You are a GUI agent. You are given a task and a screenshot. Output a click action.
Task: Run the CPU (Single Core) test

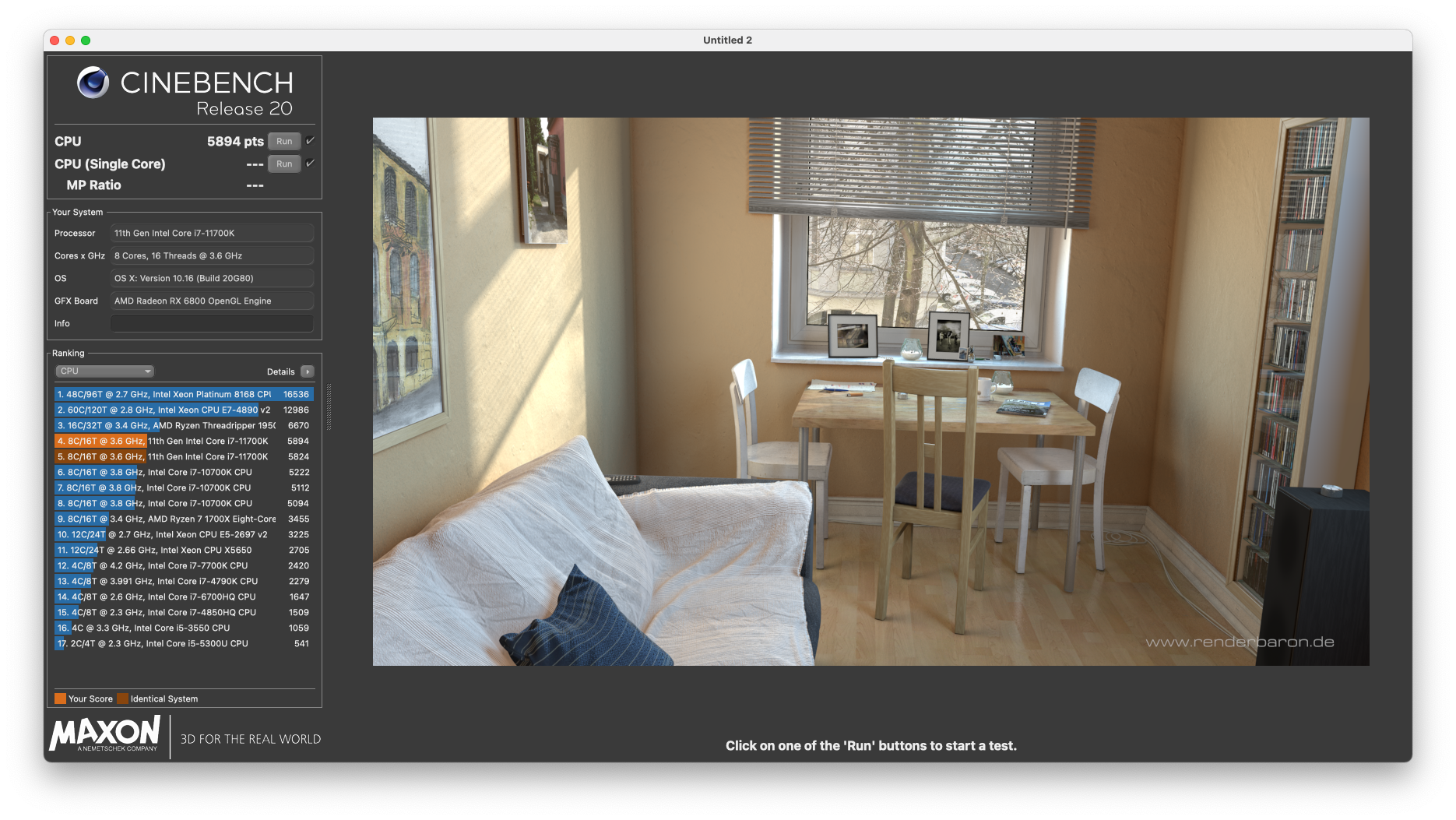[284, 164]
